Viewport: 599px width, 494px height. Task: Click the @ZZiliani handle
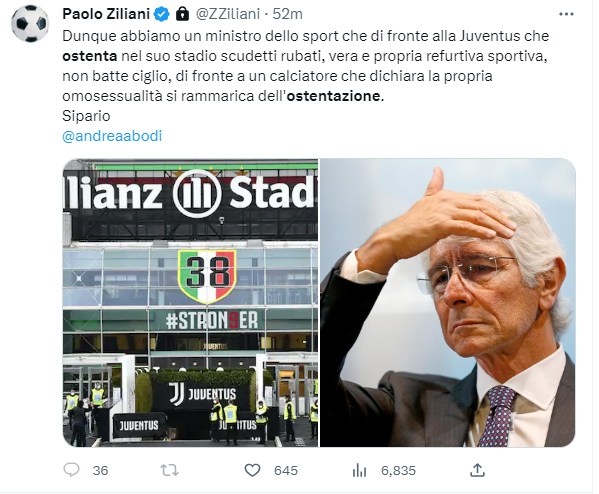[x=228, y=14]
